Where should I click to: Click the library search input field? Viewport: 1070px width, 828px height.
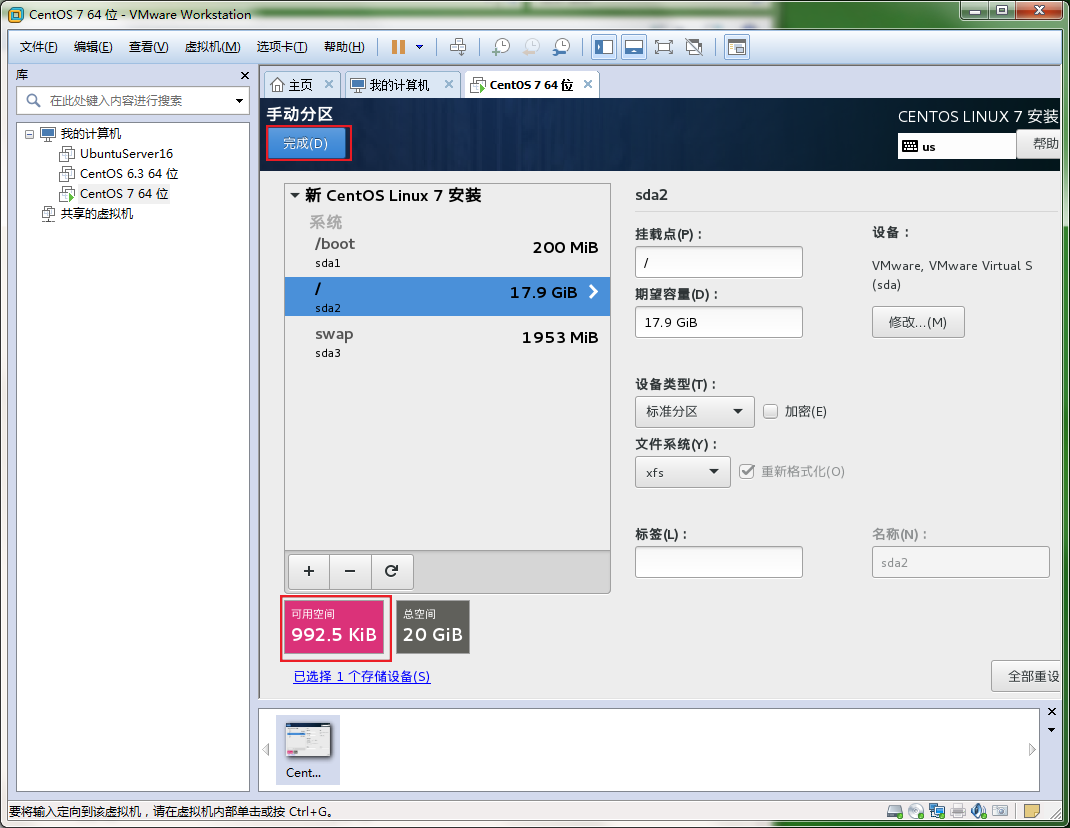pyautogui.click(x=133, y=100)
